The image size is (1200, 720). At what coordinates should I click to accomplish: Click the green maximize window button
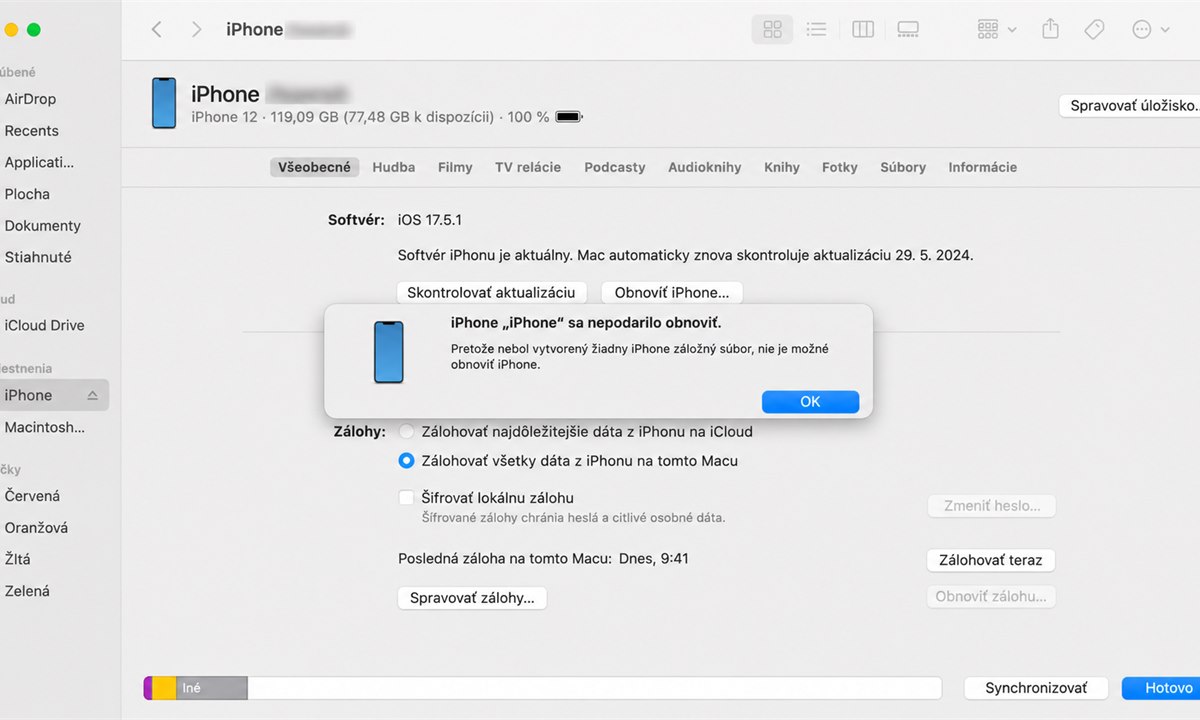(x=34, y=30)
